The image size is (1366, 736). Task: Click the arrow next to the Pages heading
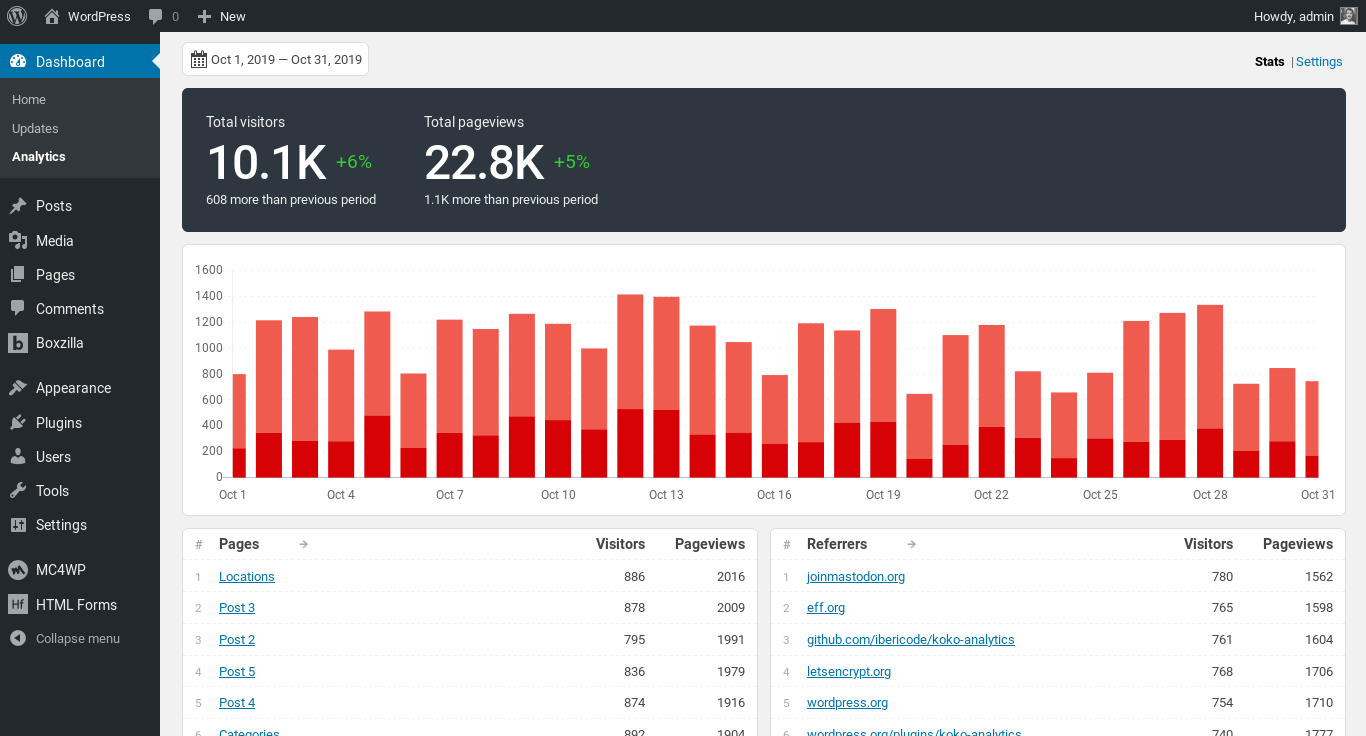point(303,544)
